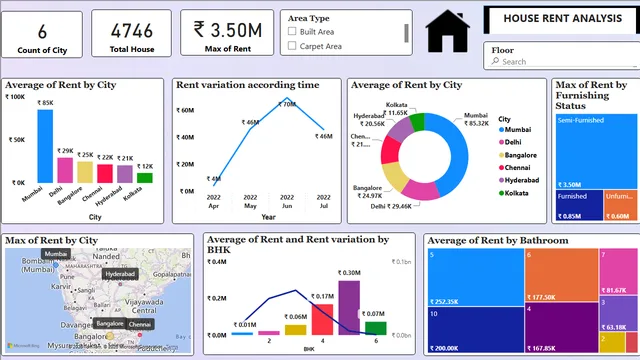Click the Hyderabad label on the map

(x=120, y=274)
